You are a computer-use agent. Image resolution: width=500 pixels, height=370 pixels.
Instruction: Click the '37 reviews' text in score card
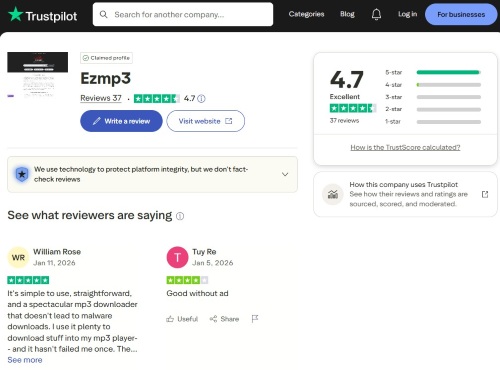point(344,120)
